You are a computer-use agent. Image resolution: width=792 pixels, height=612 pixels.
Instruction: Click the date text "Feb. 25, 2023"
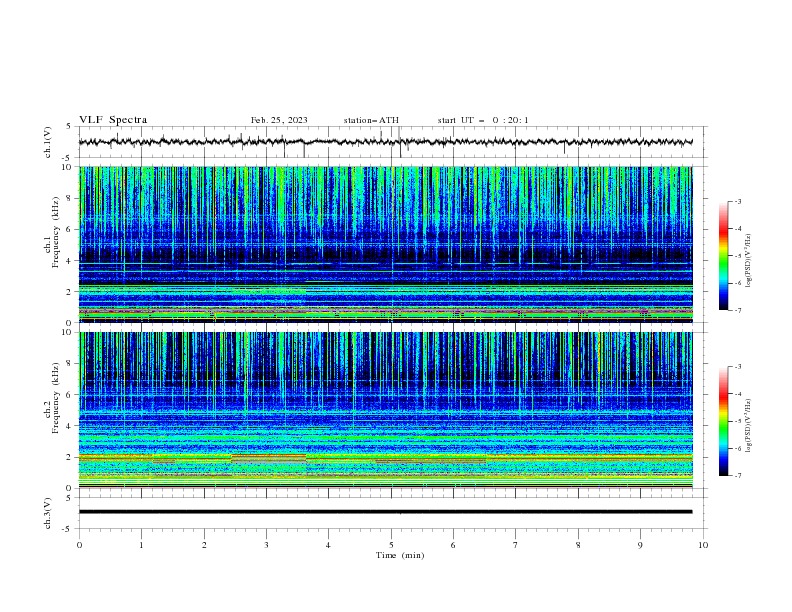coord(279,120)
